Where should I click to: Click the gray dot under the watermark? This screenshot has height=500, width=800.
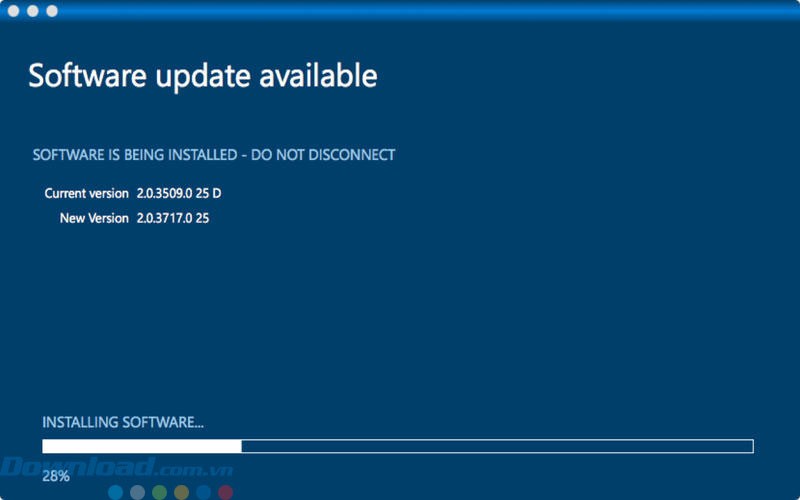coord(137,492)
